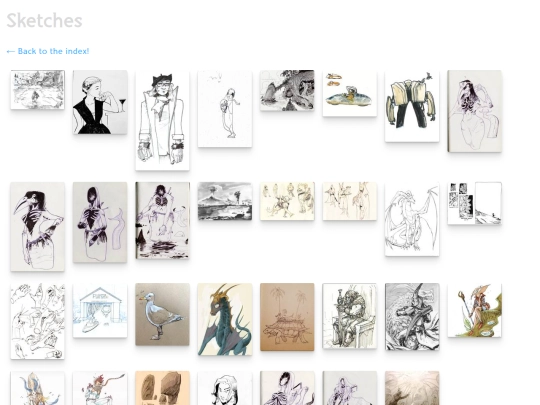Open the teal horned dragon illustration
Screen dimensions: 540x405
pos(225,319)
